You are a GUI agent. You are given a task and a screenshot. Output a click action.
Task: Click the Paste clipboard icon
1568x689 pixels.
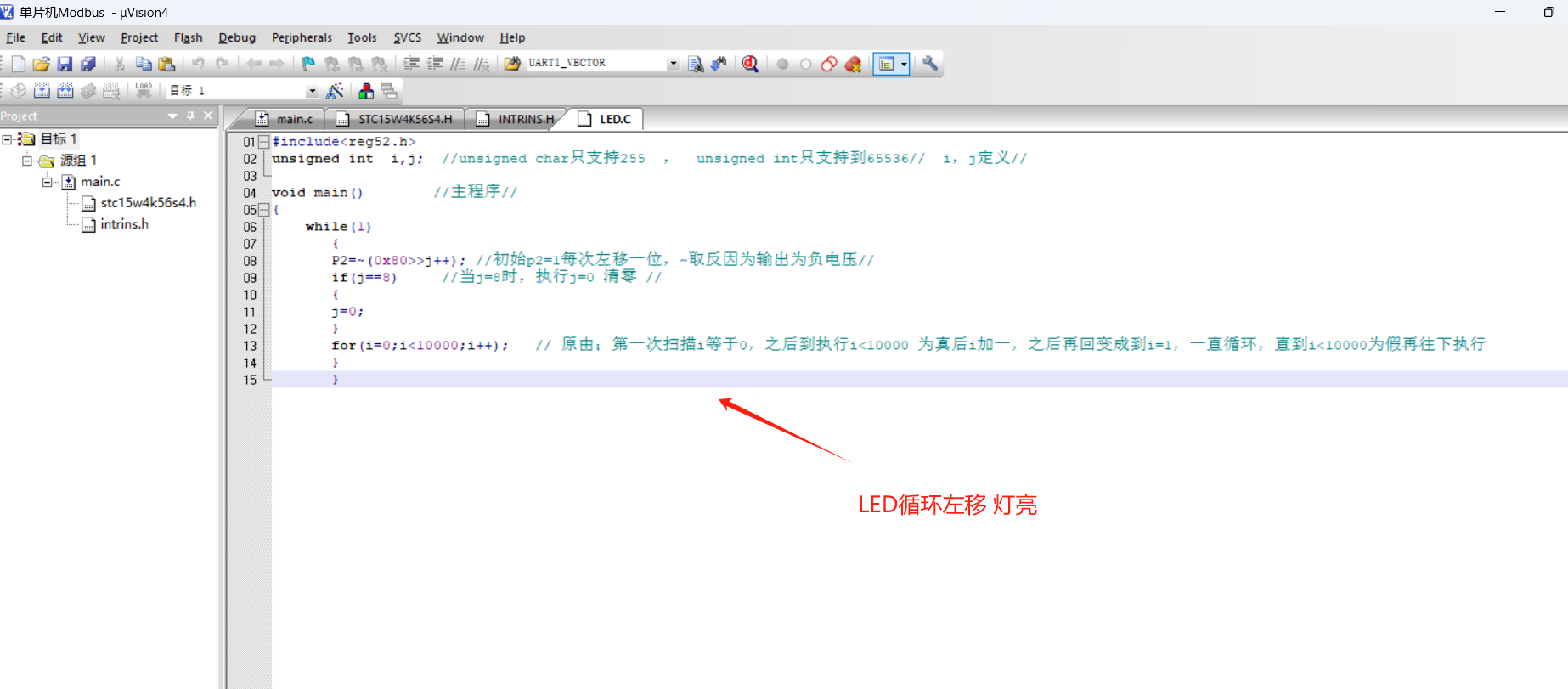coord(166,64)
